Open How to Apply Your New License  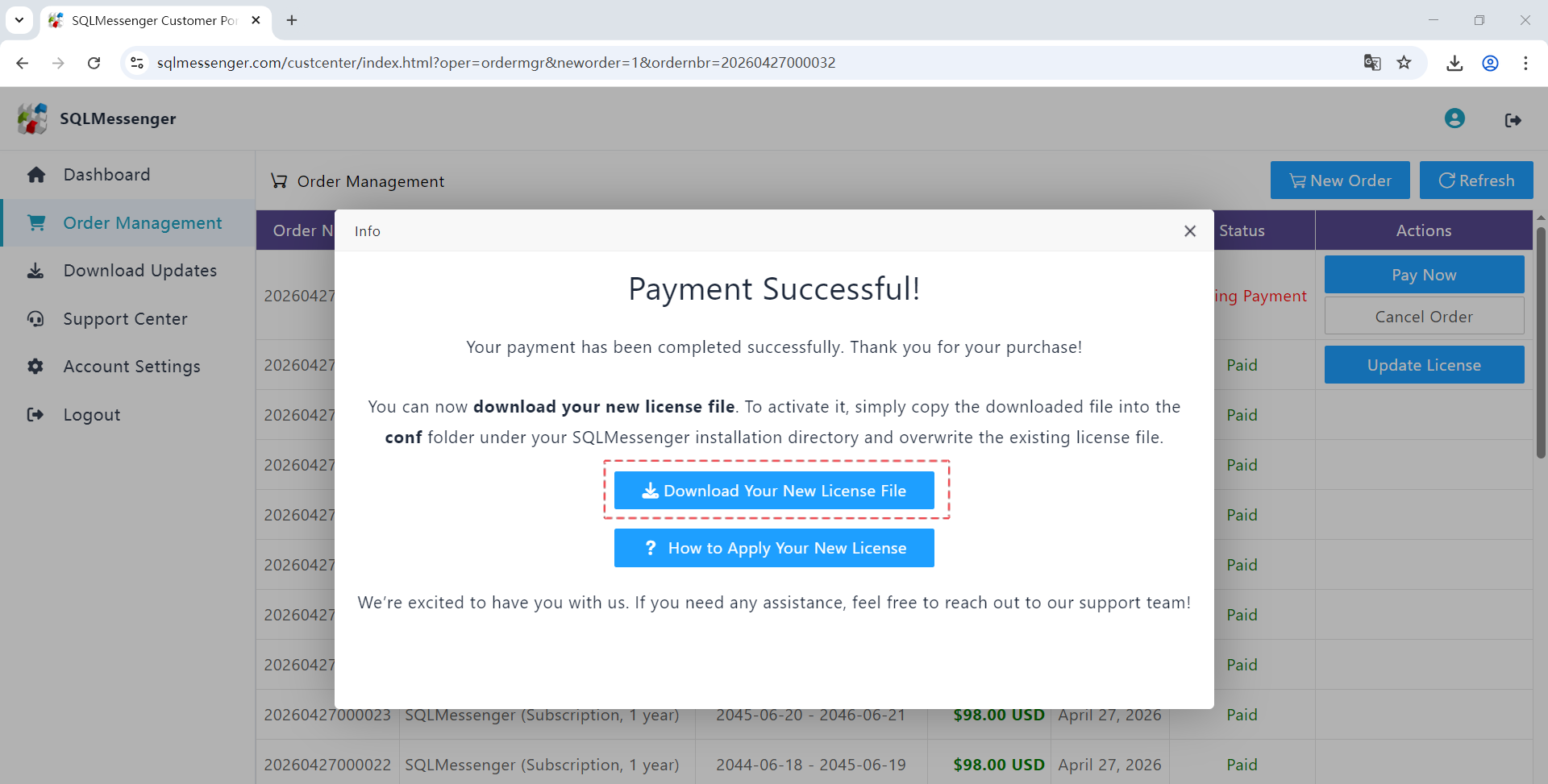click(x=774, y=548)
